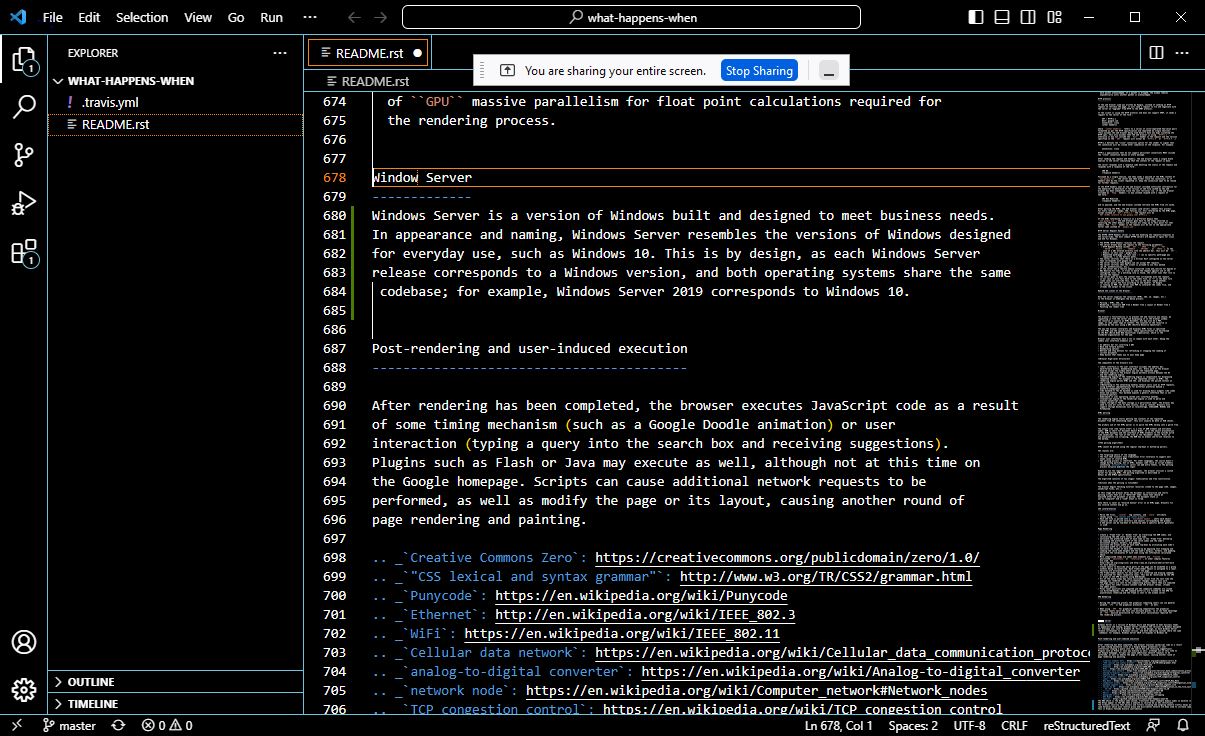This screenshot has width=1205, height=736.
Task: Open editor More Actions ellipsis
Action: pos(1182,52)
